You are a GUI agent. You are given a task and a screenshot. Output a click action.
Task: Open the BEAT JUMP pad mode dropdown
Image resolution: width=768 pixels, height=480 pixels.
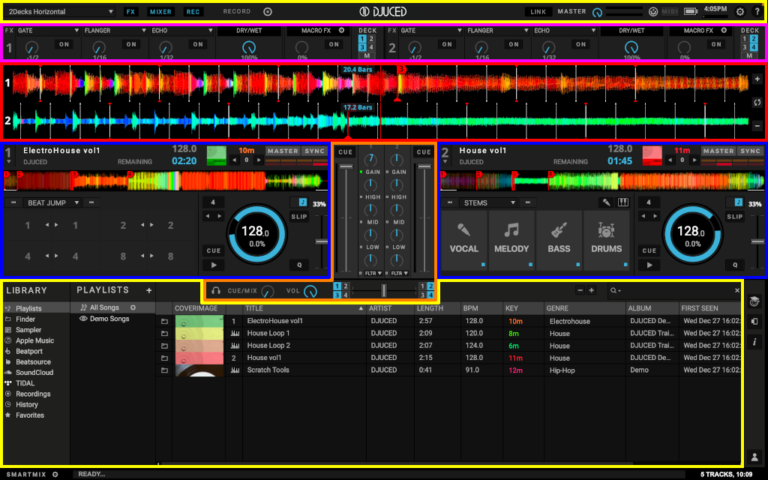(52, 202)
